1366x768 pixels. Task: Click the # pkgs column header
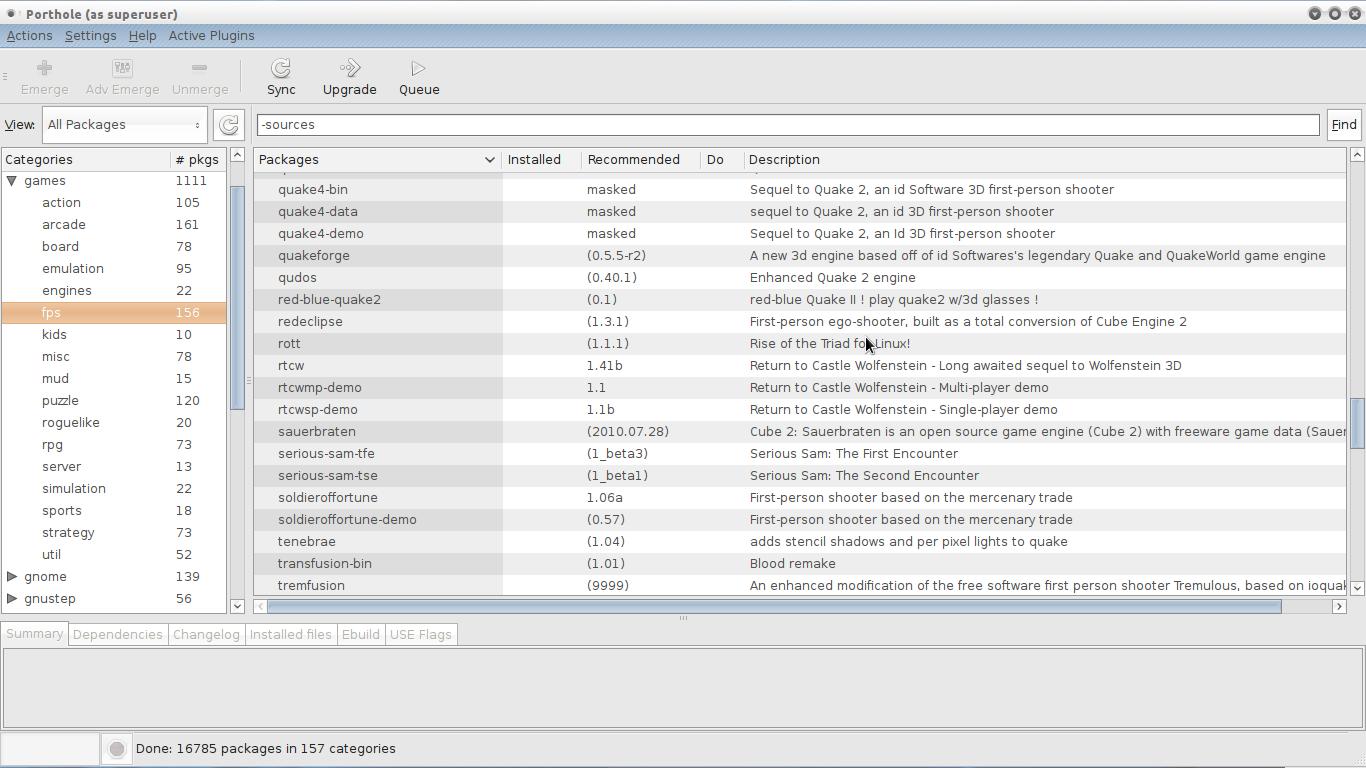tap(198, 160)
